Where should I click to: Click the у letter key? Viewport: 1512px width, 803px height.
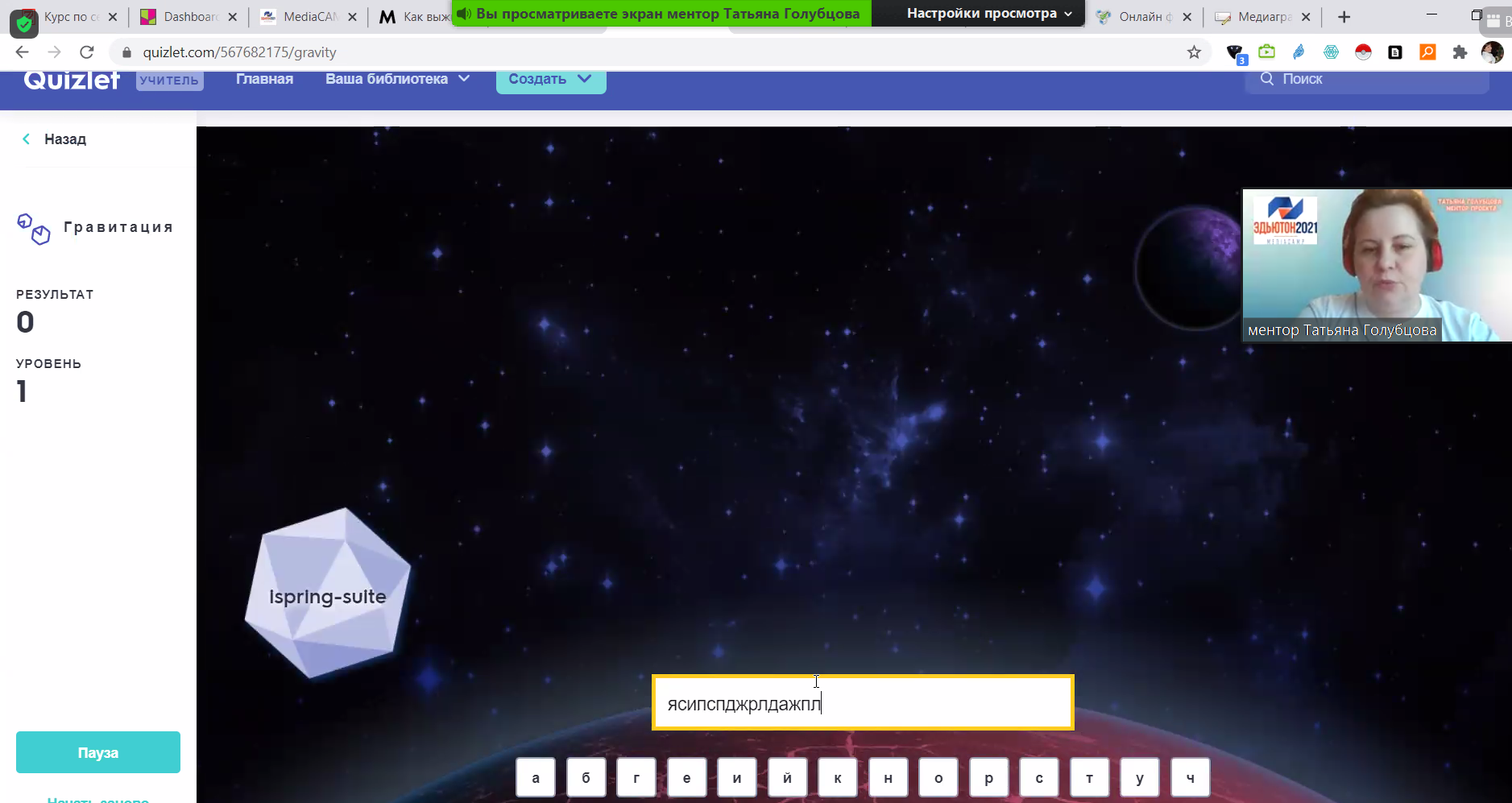(x=1140, y=778)
